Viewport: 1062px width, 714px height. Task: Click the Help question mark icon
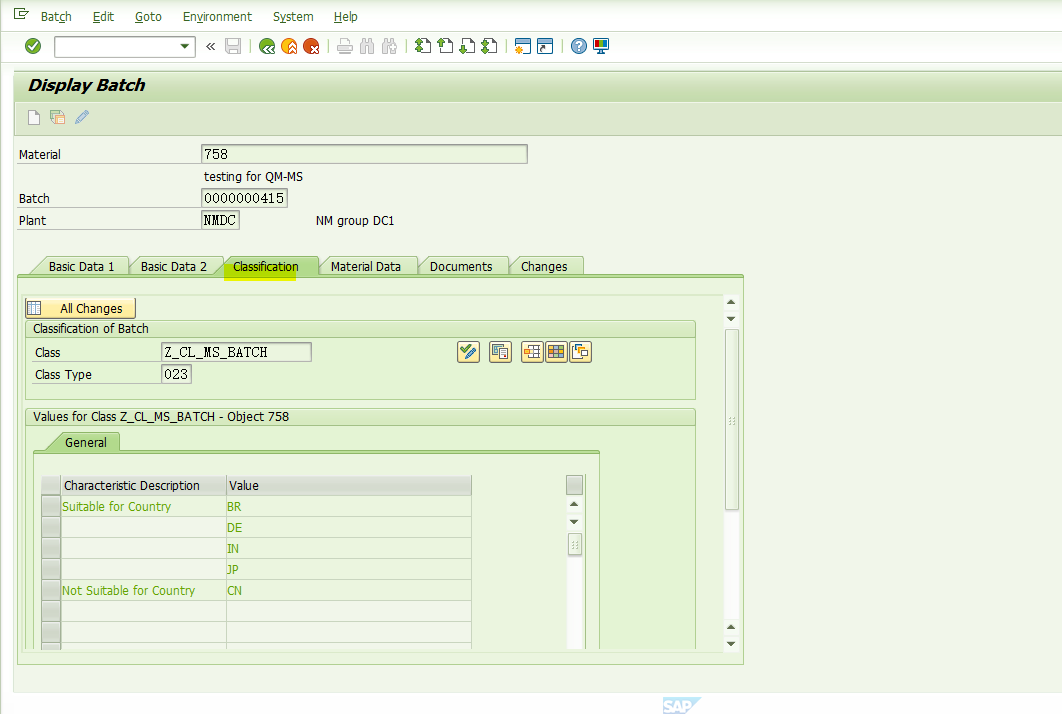pyautogui.click(x=578, y=46)
